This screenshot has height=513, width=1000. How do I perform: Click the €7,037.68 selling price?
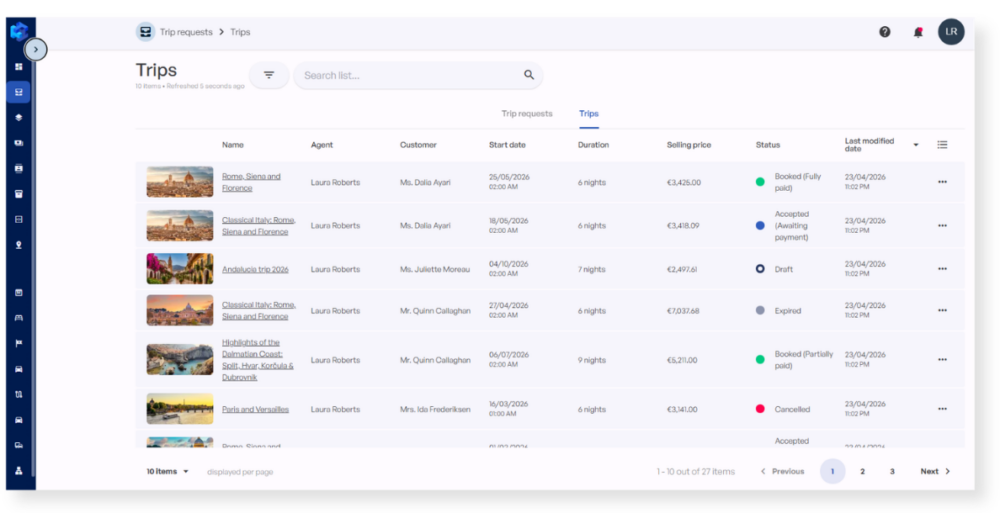click(x=683, y=311)
